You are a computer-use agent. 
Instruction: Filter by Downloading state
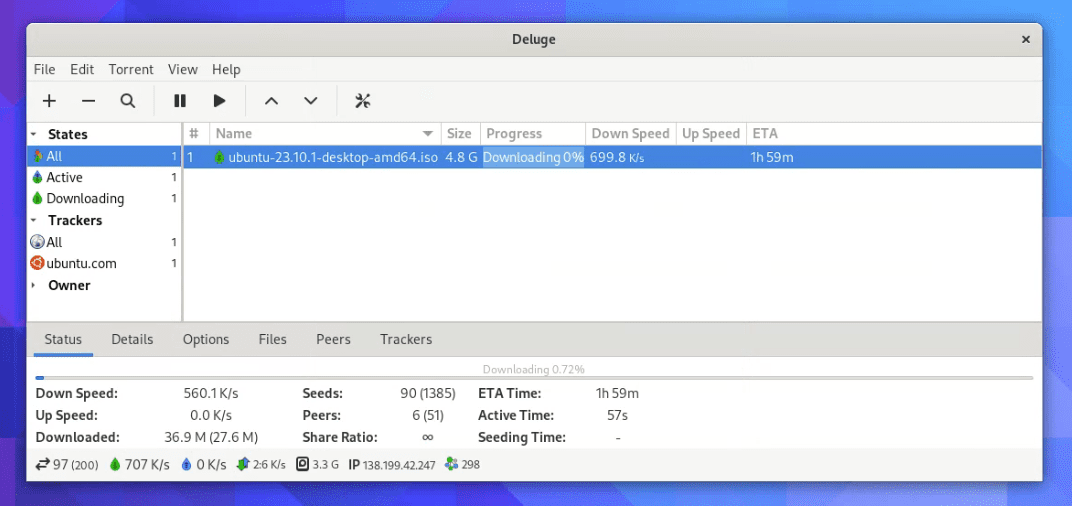click(104, 199)
